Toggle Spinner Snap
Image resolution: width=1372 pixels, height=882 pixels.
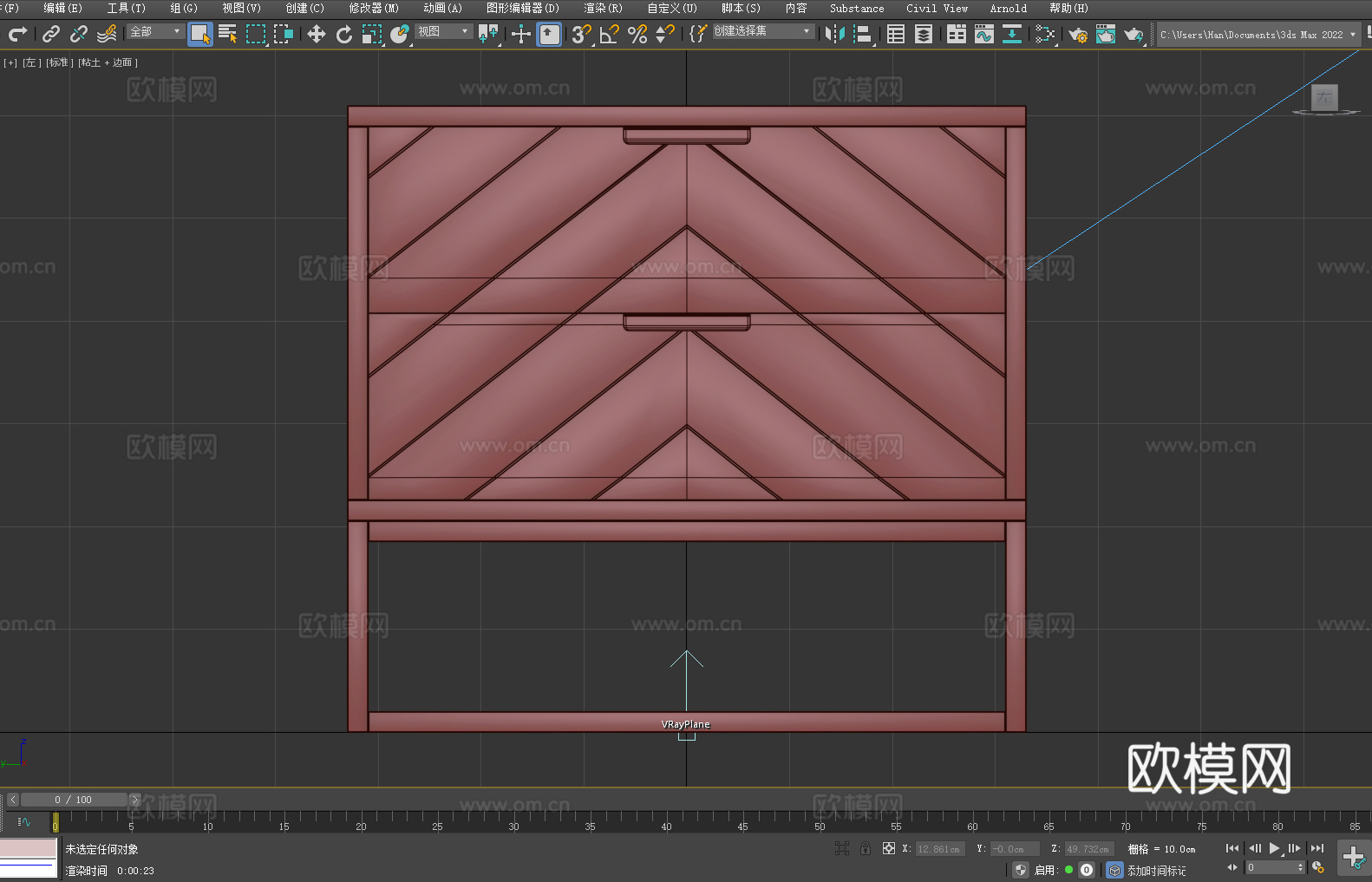665,34
